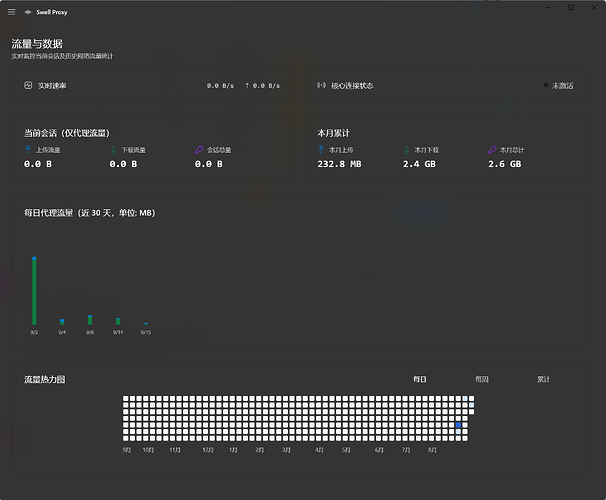Click the core connection status signal icon
Image resolution: width=606 pixels, height=500 pixels.
tap(321, 85)
